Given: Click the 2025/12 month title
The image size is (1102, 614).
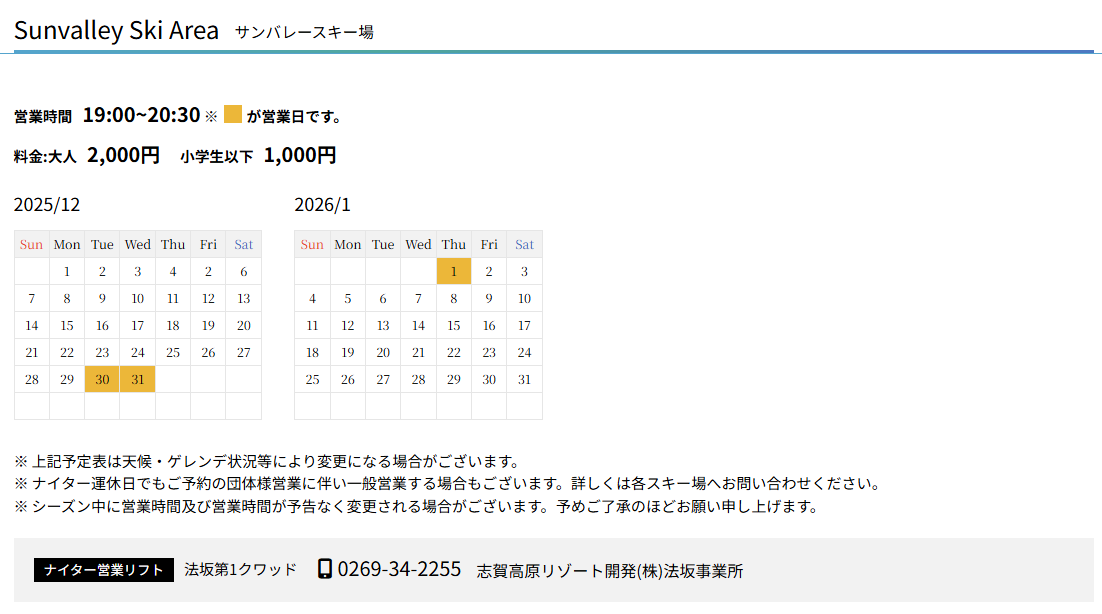Looking at the screenshot, I should [x=47, y=205].
